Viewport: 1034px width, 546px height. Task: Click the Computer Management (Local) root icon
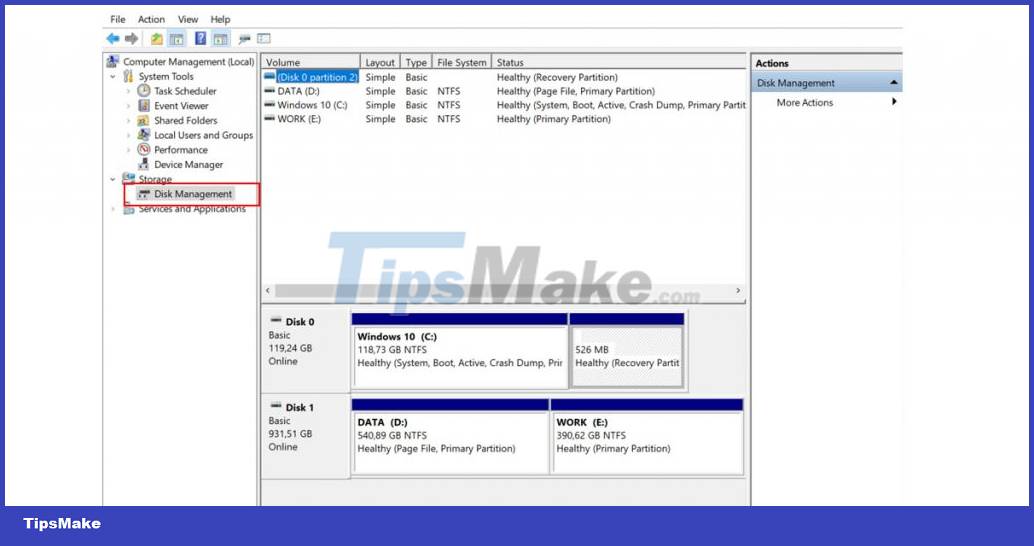(x=113, y=61)
